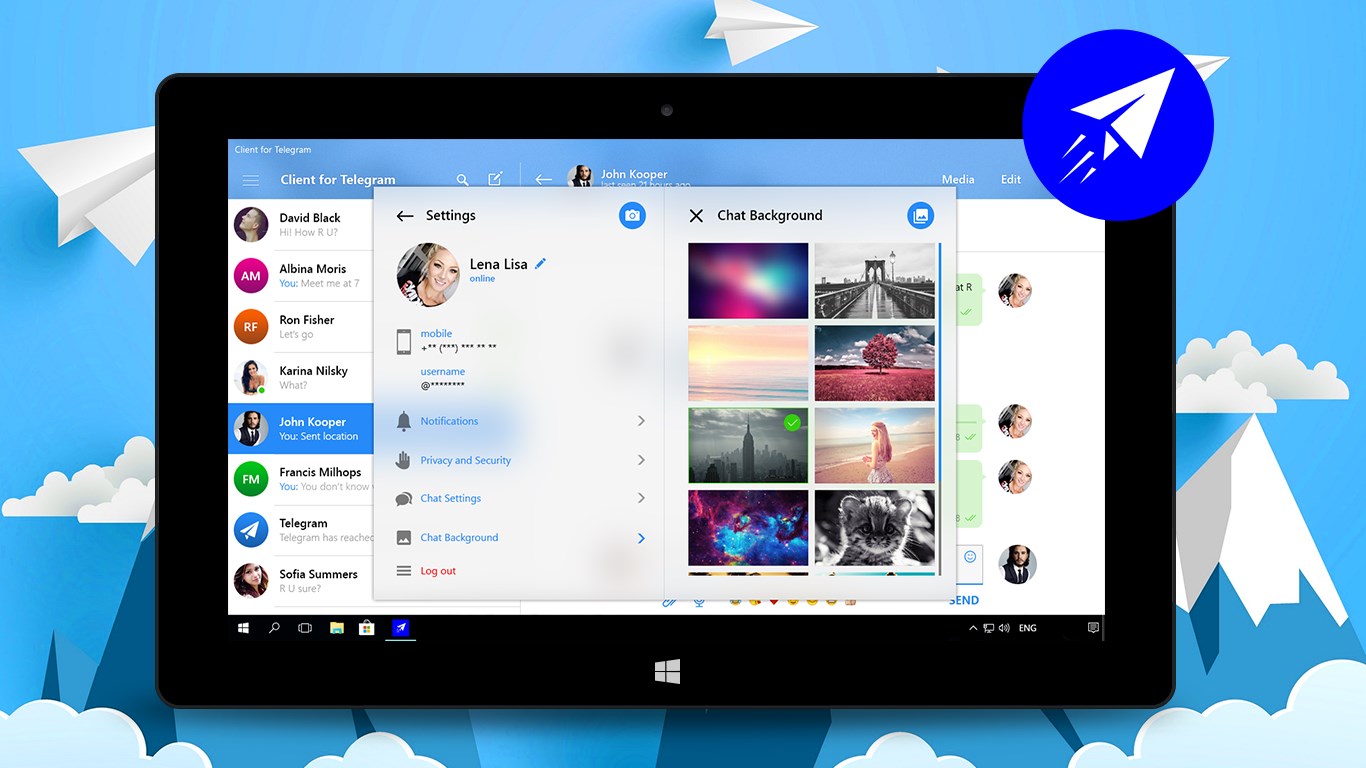The width and height of the screenshot is (1366, 768).
Task: Select the Edit option in the chat header
Action: tap(1010, 179)
